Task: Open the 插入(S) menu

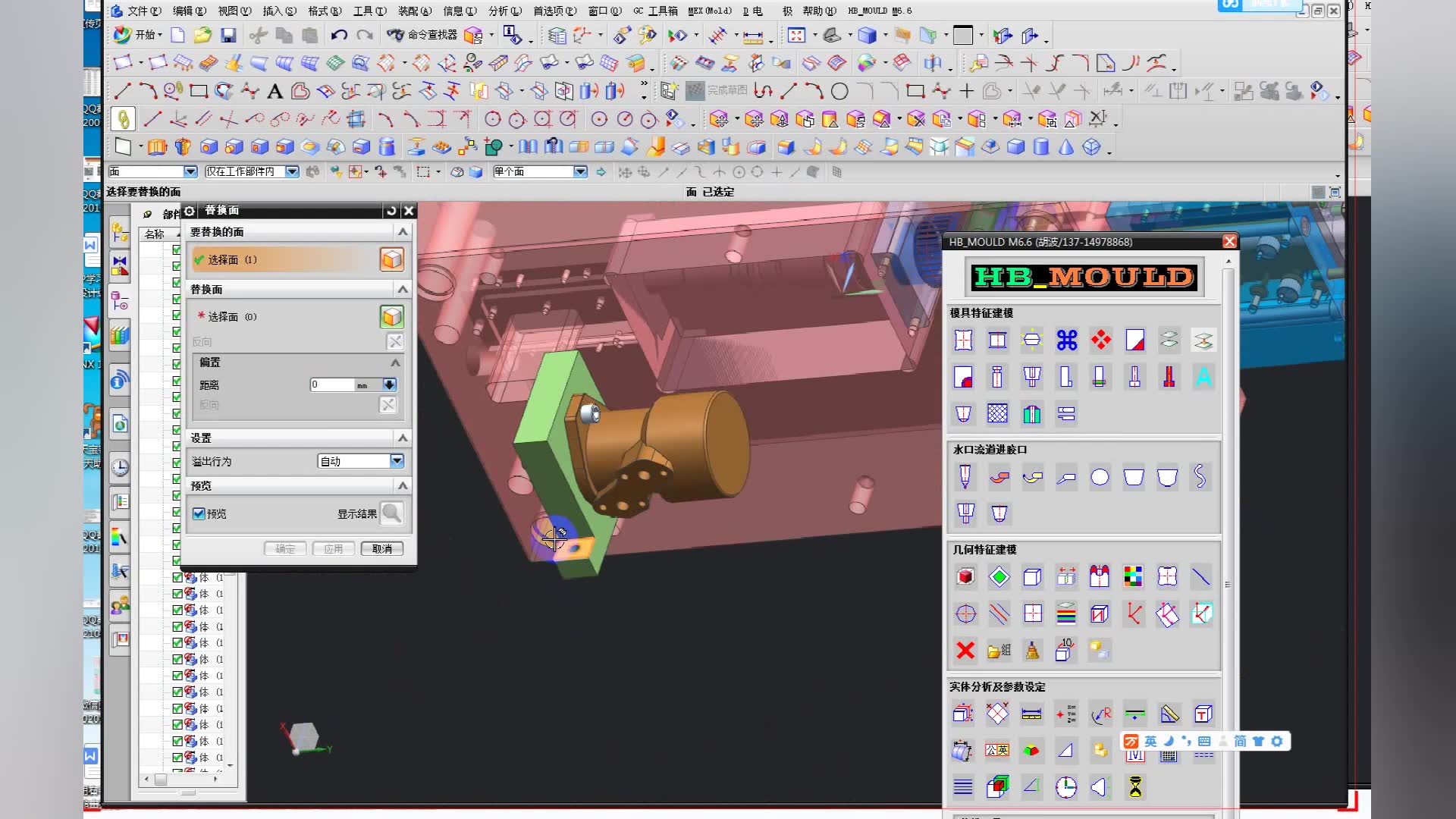Action: (279, 11)
